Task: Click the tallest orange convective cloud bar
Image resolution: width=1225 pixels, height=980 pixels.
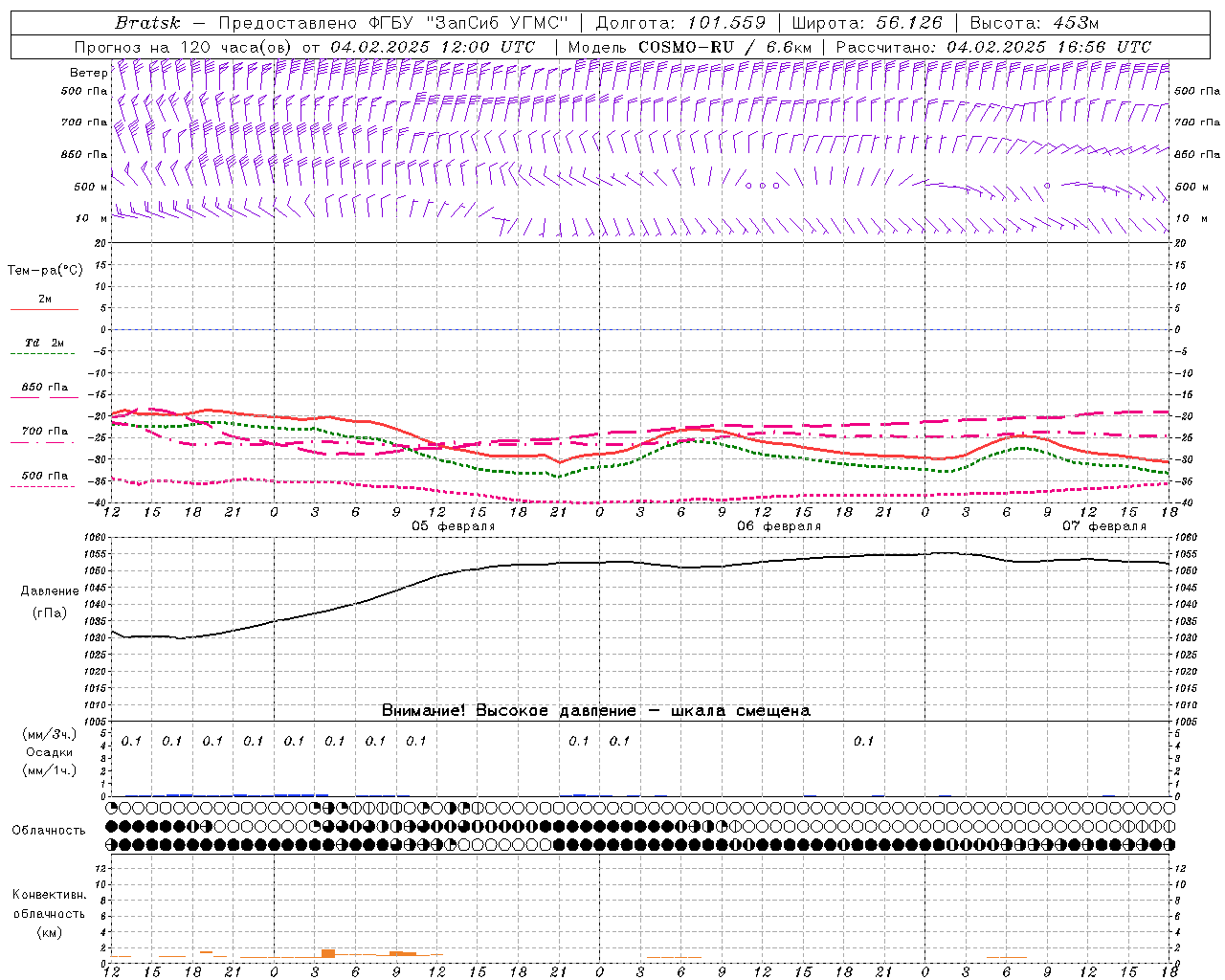Action: [x=327, y=953]
